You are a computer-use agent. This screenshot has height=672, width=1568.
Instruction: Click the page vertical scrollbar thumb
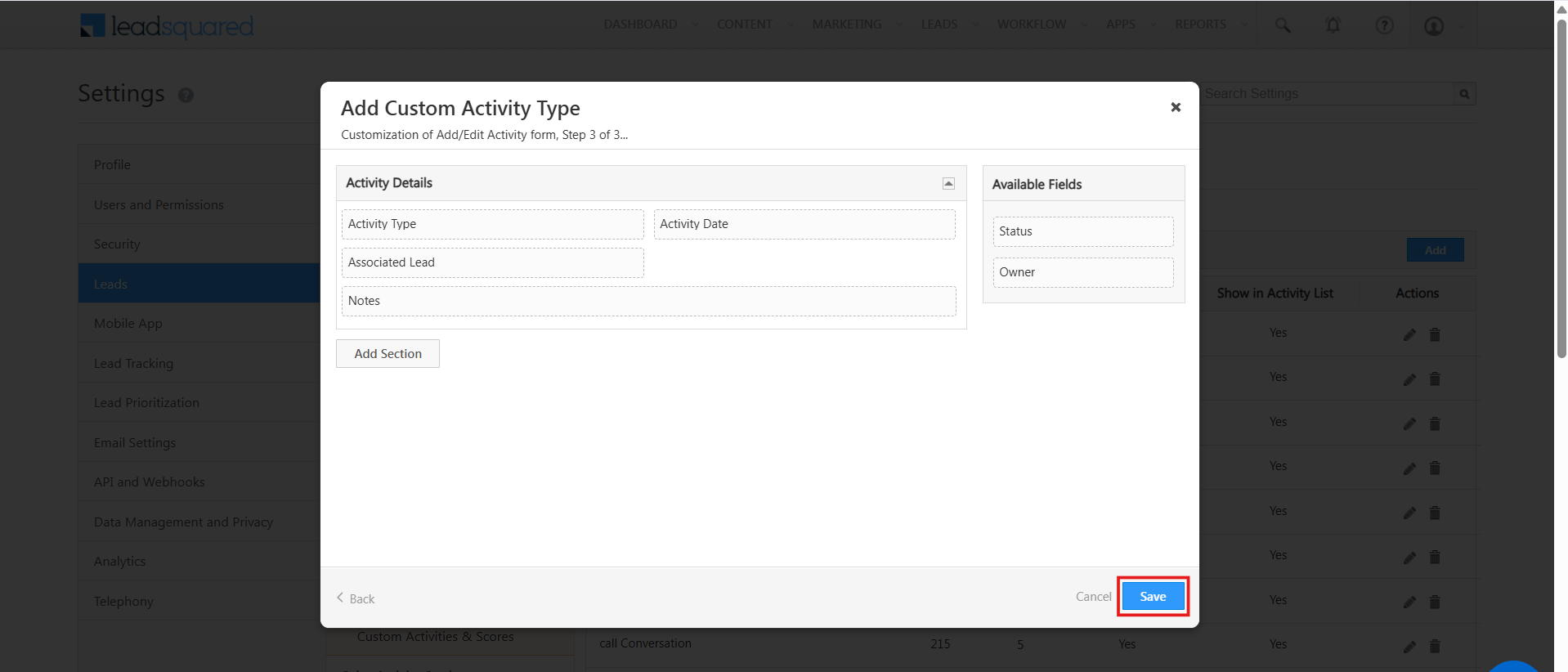click(x=1561, y=188)
